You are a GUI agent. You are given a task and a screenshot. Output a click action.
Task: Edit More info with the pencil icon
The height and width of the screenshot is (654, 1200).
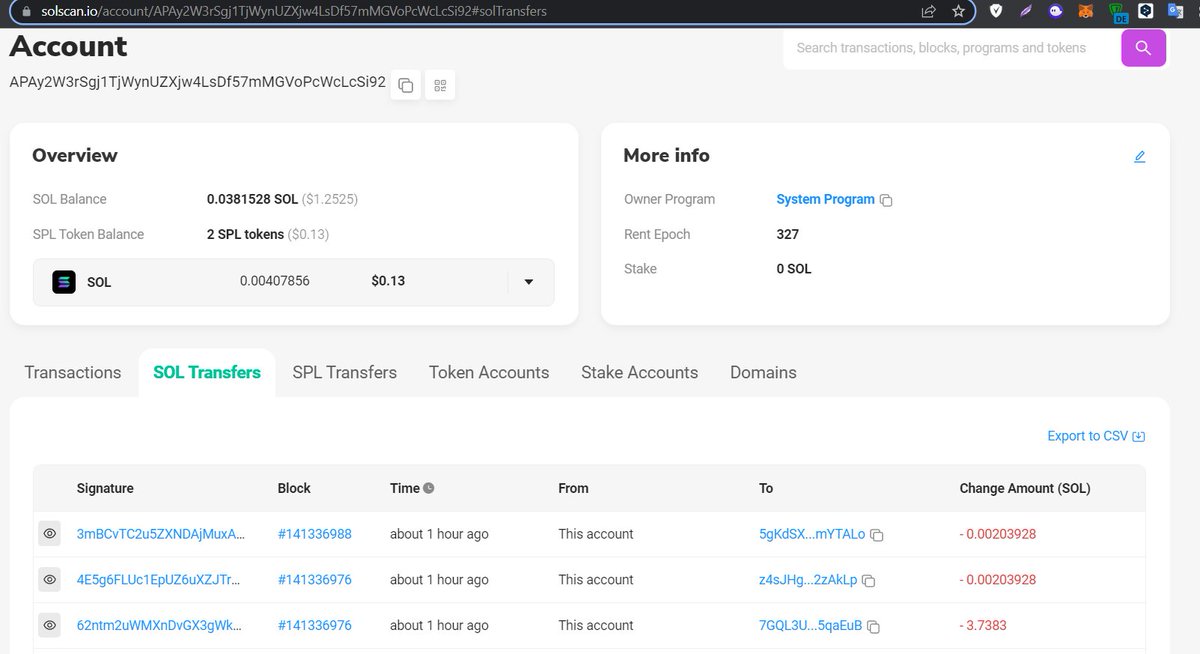(1140, 156)
